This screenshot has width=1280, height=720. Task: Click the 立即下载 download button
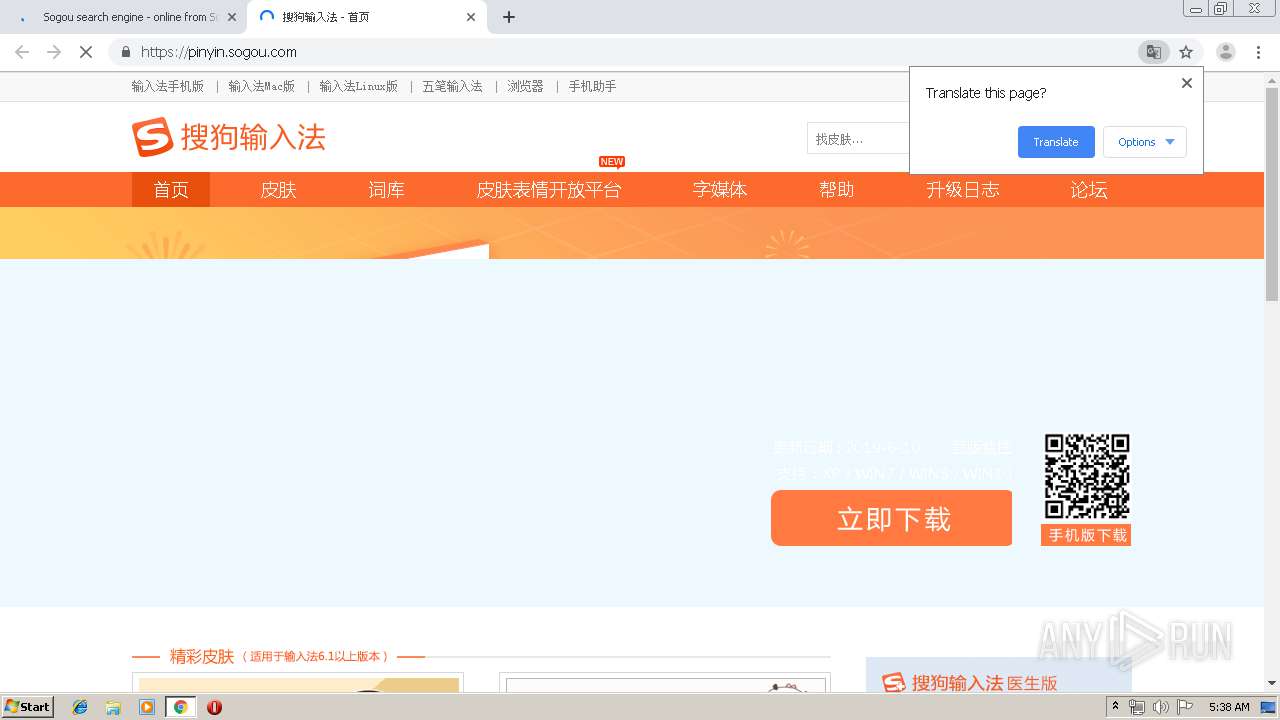point(891,518)
